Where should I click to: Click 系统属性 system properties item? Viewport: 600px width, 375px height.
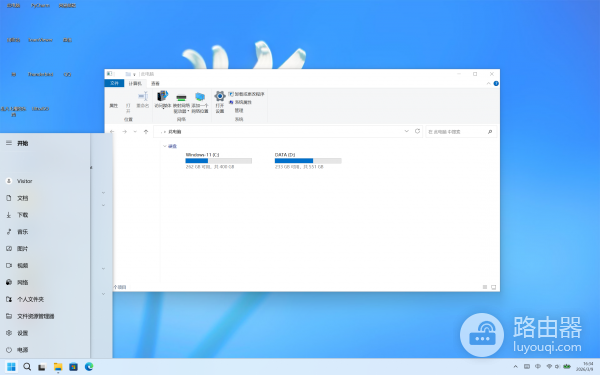point(240,102)
